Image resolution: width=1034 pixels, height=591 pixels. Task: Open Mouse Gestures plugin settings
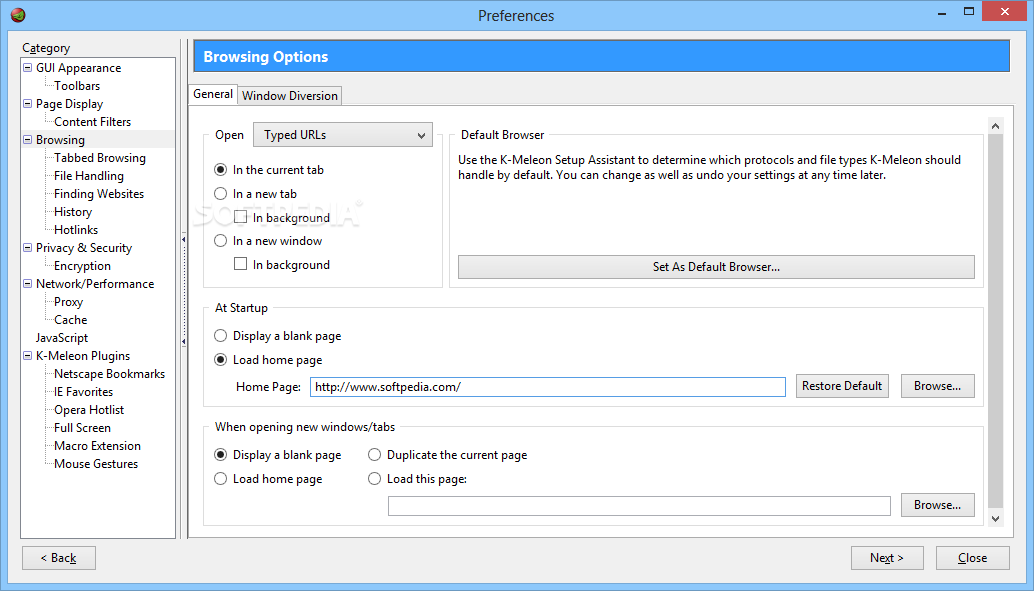coord(96,464)
